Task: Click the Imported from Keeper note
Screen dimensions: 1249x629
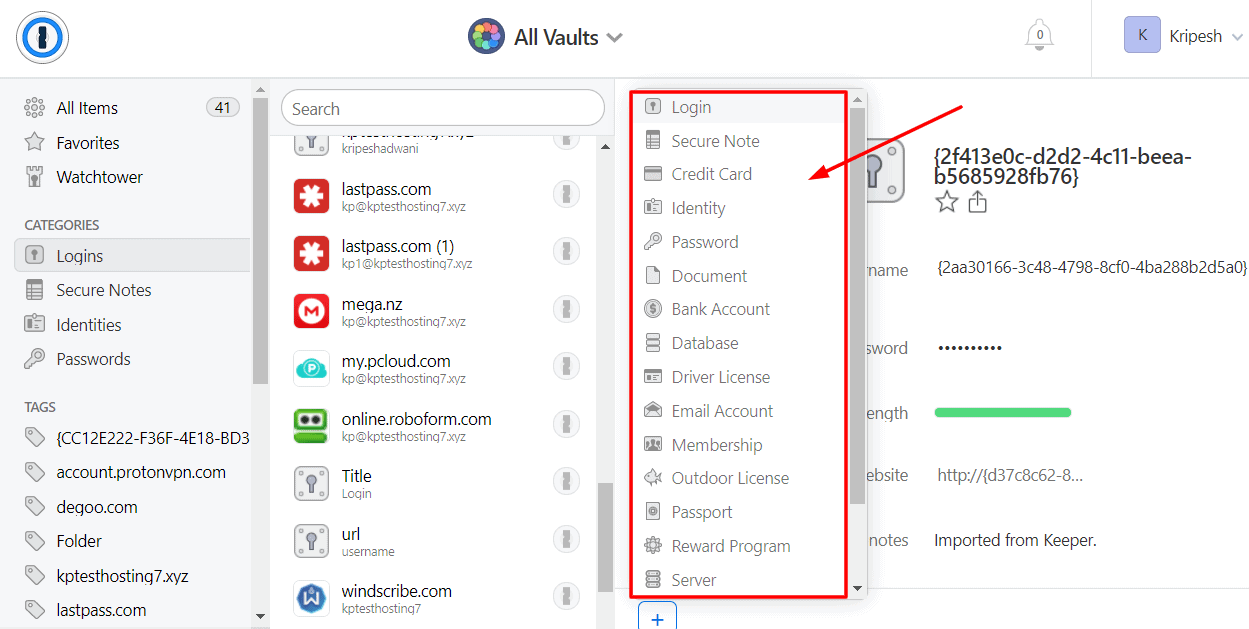Action: point(1015,540)
